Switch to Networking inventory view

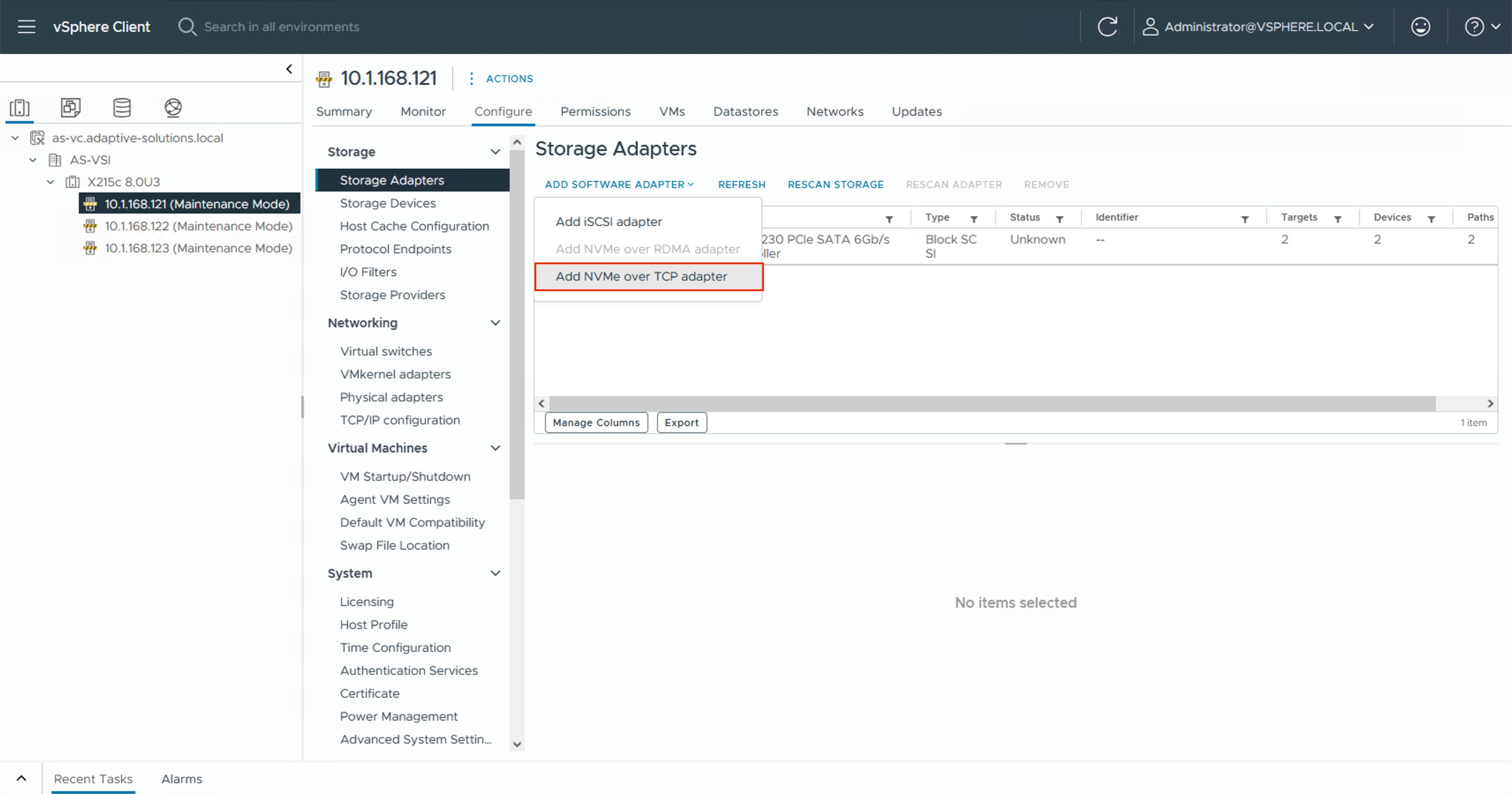(173, 107)
